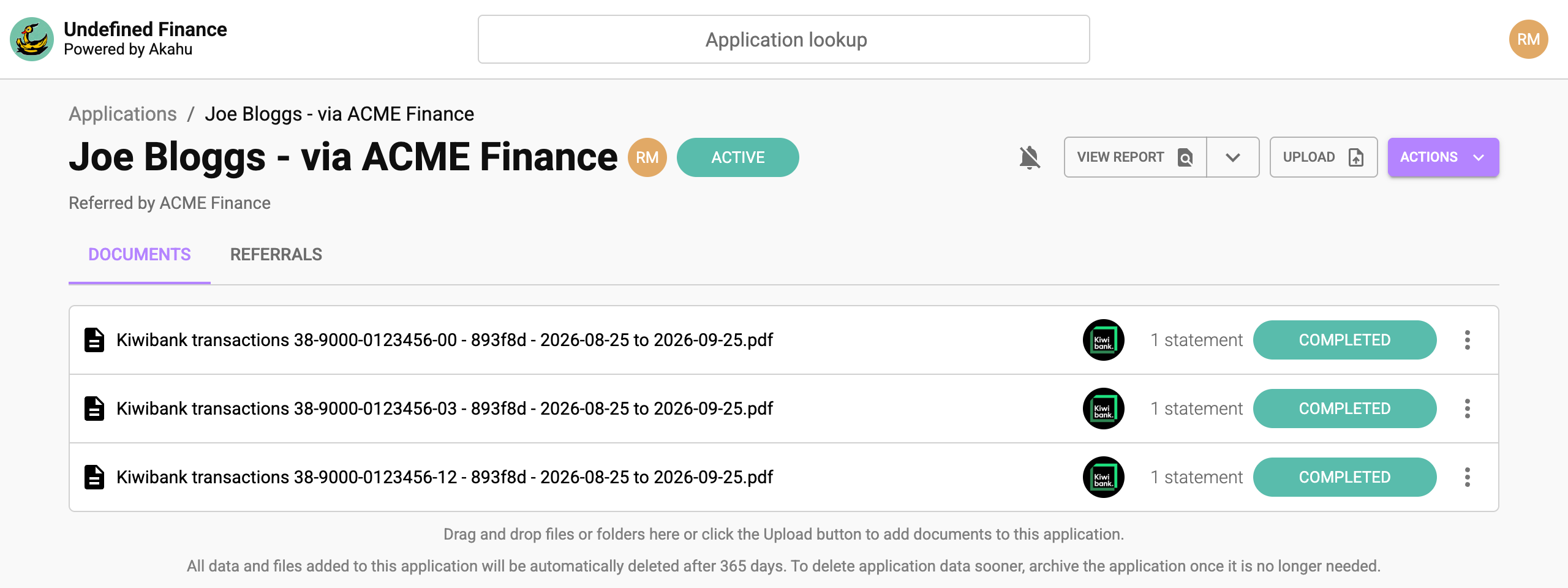Click 'Powered by Akahu' text
The height and width of the screenshot is (588, 1568).
128,50
